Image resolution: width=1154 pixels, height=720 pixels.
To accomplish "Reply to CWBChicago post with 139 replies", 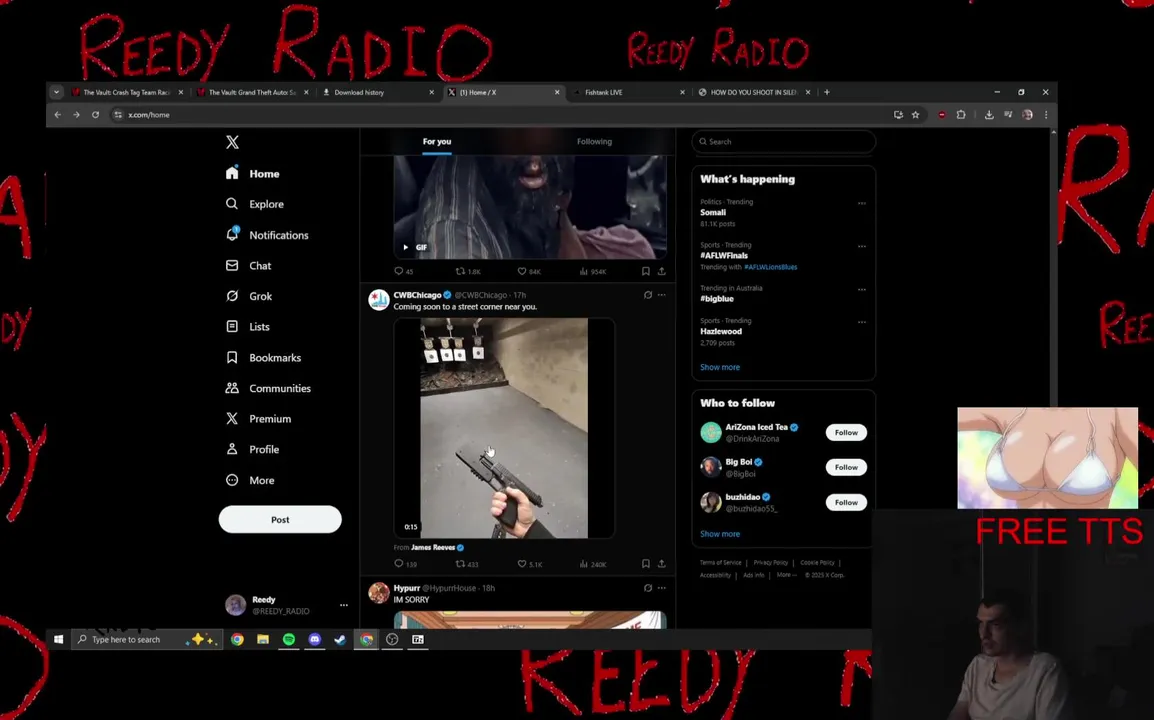I will tap(406, 564).
